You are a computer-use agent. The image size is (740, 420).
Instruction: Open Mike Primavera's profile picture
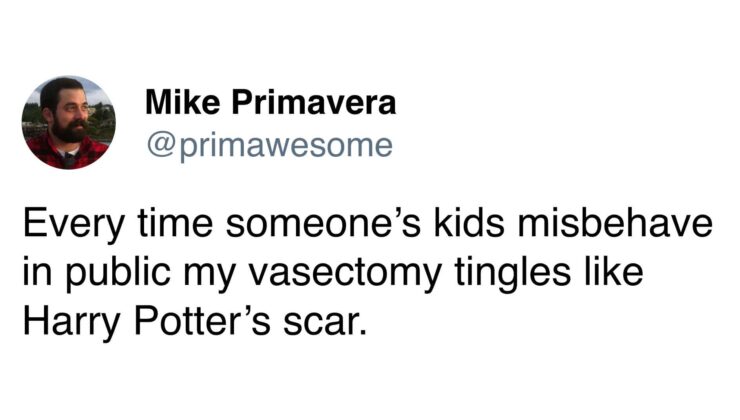68,122
